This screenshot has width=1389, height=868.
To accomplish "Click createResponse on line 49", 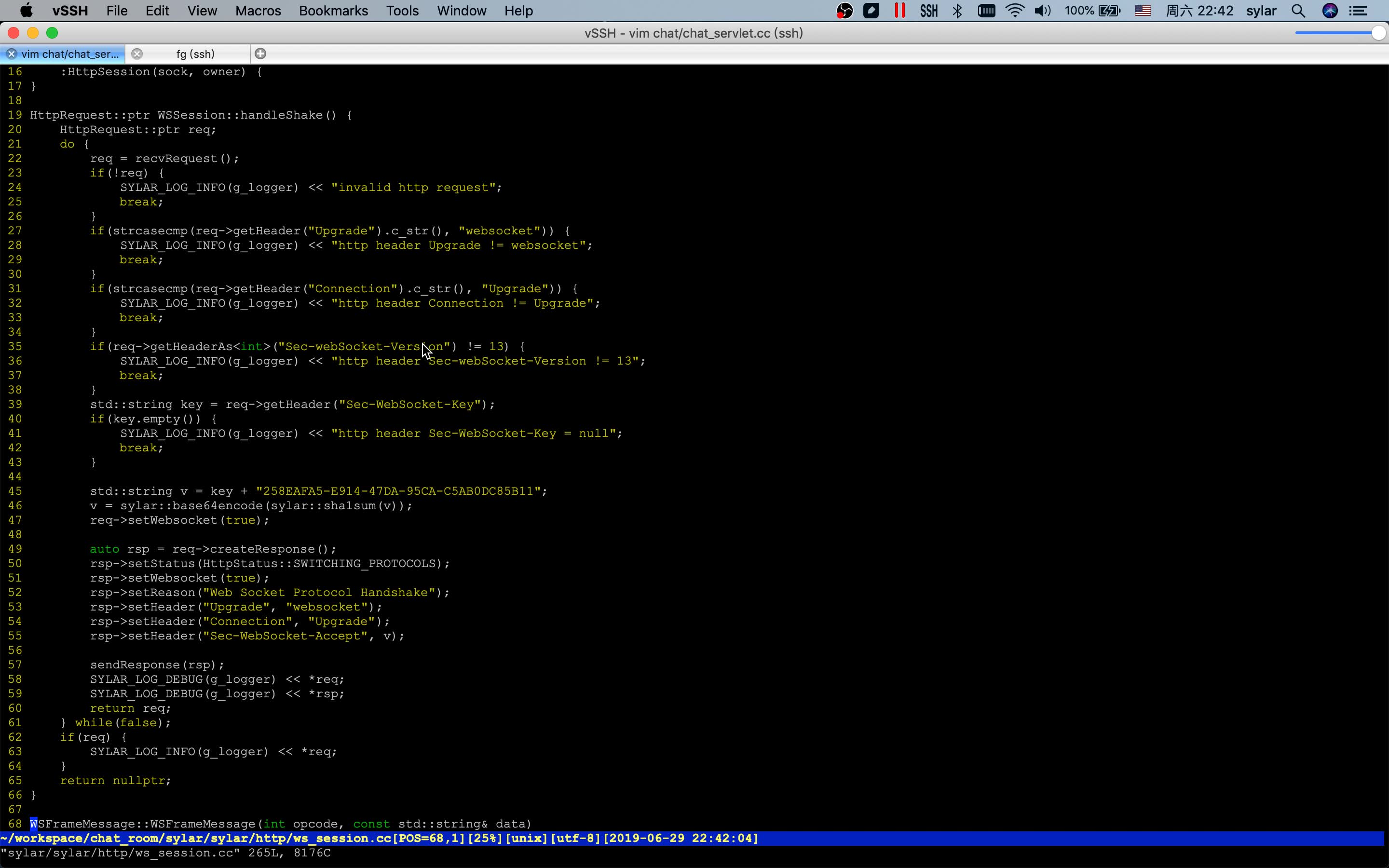I will (262, 549).
